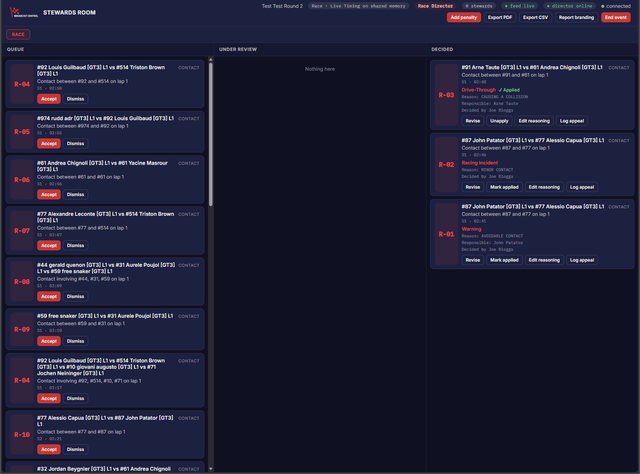This screenshot has width=640, height=474.
Task: Click the R-02 incident number badge
Action: (x=446, y=165)
